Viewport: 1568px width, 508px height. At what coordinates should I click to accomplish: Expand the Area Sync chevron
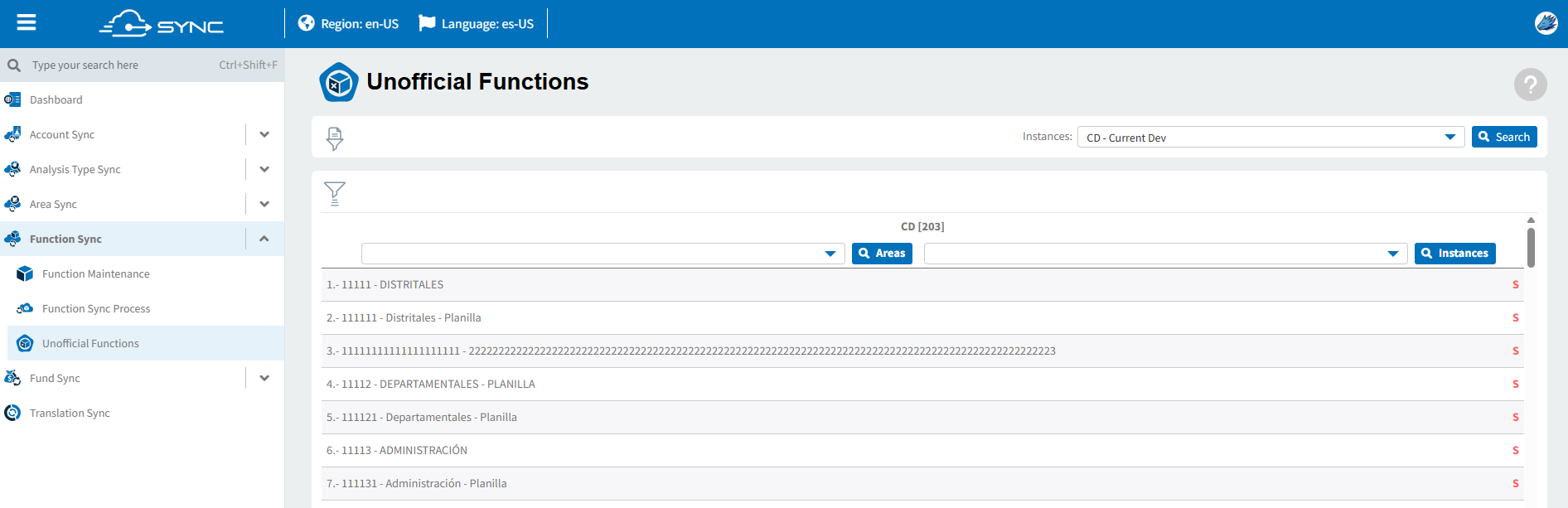264,204
